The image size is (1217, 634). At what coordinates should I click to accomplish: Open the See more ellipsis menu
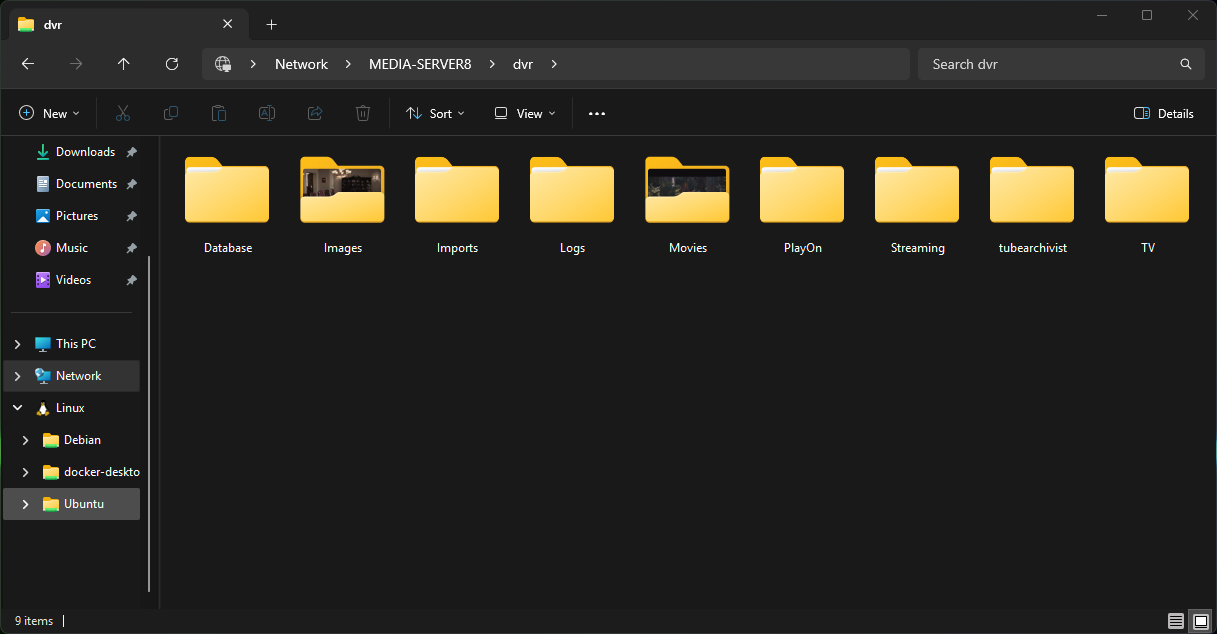point(597,114)
